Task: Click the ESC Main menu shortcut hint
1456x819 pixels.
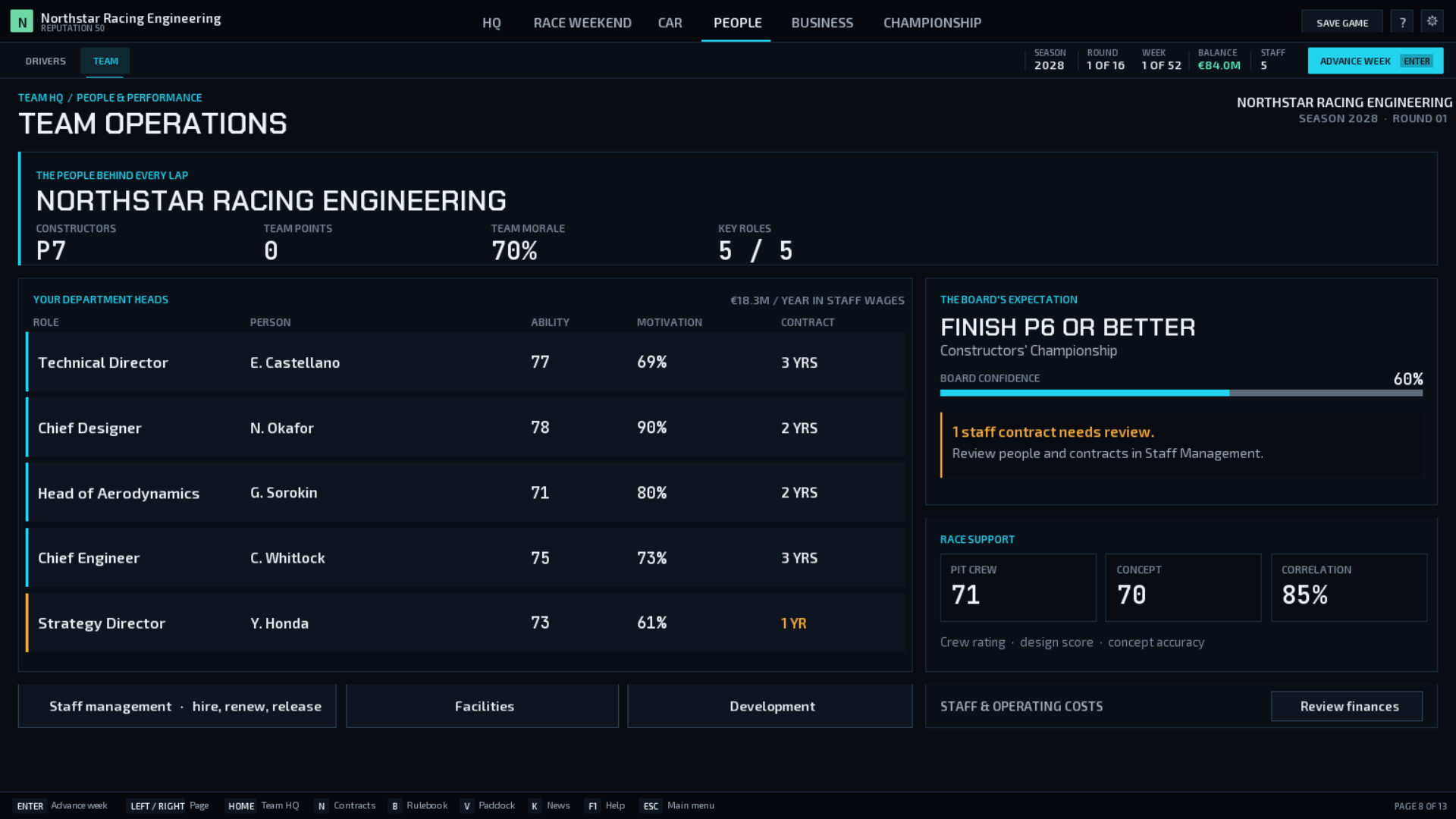Action: (677, 805)
